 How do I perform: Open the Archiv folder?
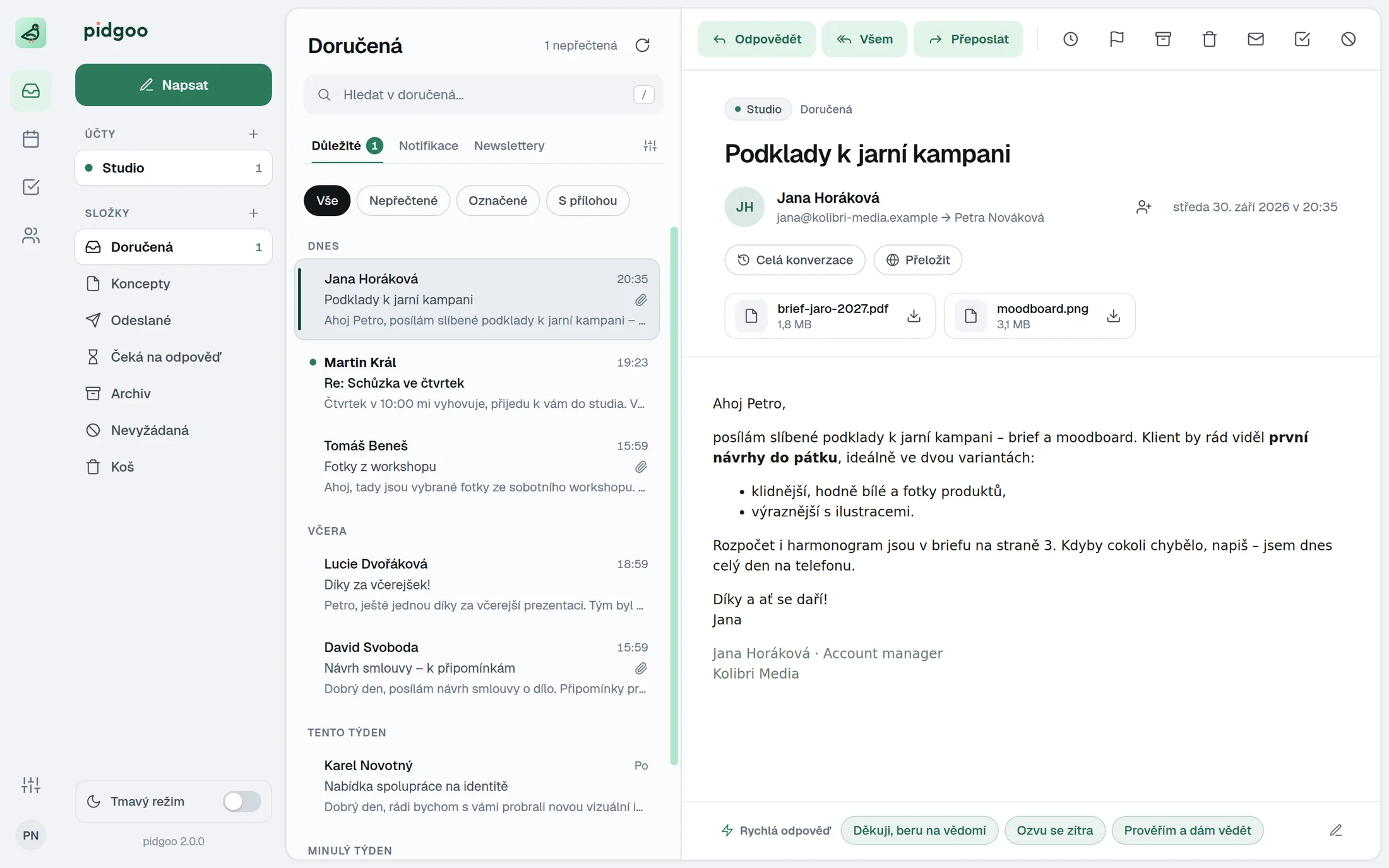pos(174,393)
